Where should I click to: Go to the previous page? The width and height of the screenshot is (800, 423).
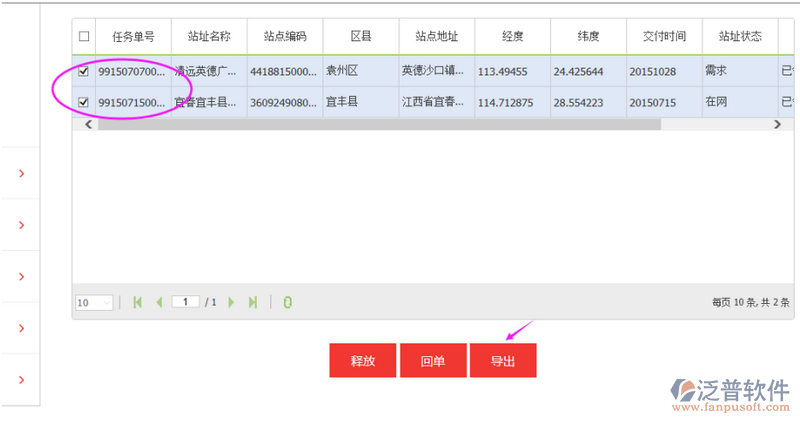click(x=158, y=302)
